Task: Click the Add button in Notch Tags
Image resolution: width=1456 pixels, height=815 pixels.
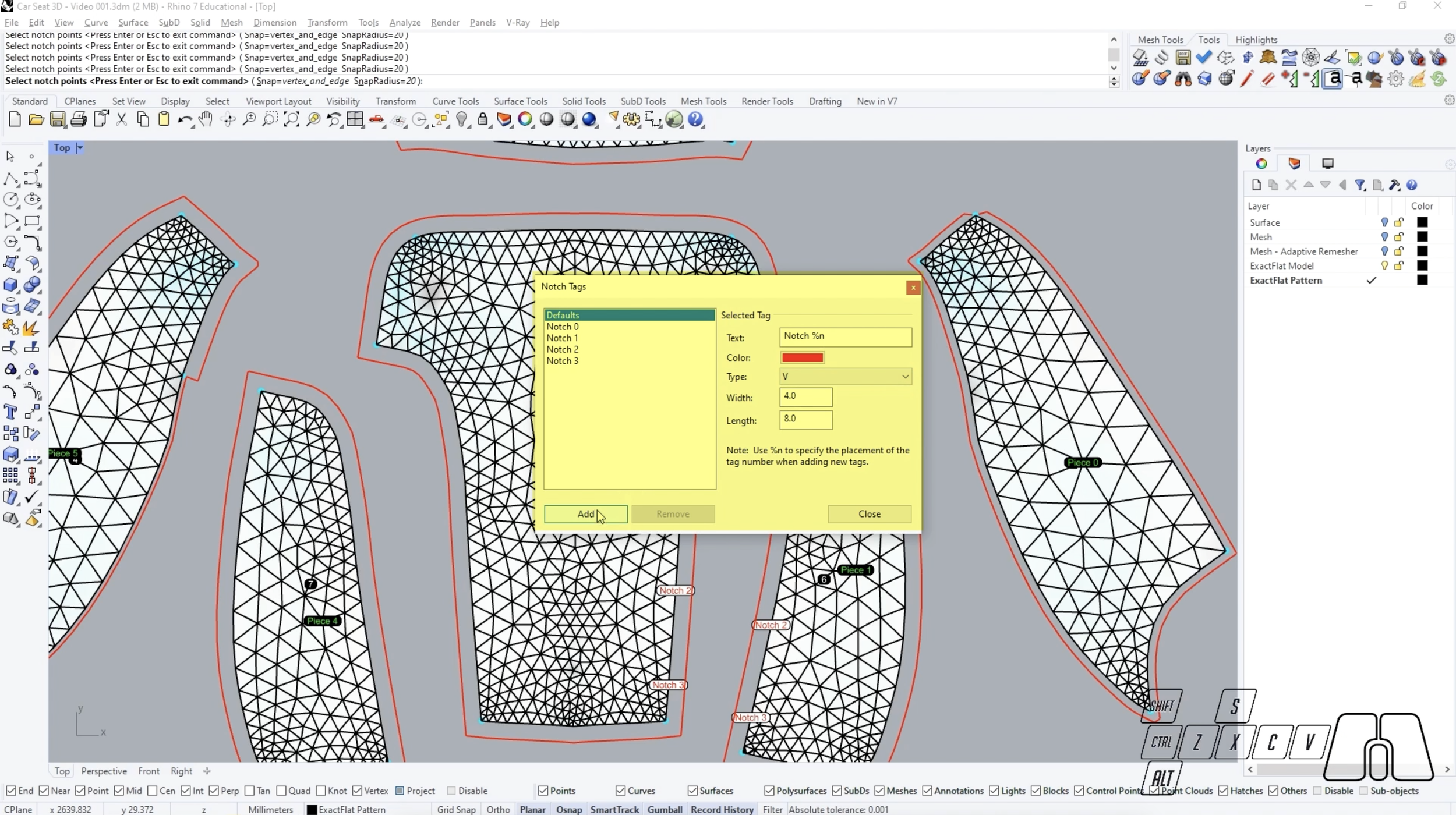Action: [585, 514]
